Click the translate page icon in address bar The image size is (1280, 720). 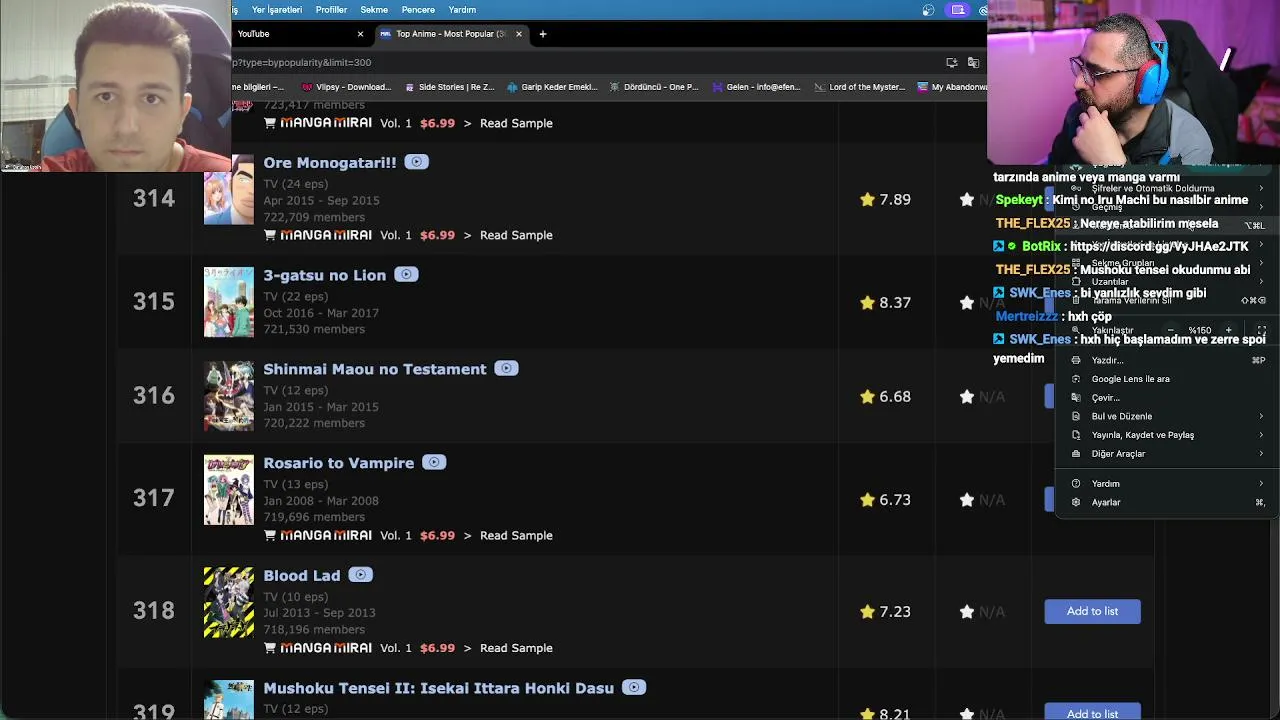[973, 62]
